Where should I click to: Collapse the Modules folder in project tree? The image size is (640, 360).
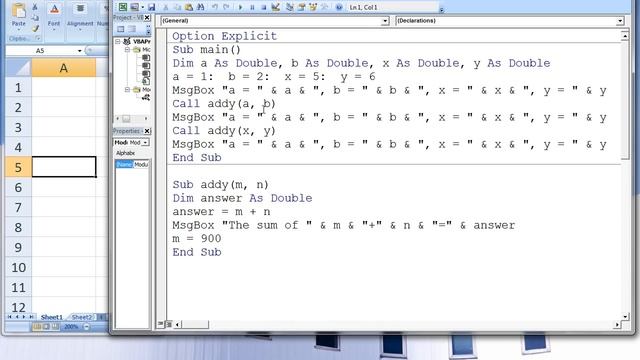[x=127, y=89]
